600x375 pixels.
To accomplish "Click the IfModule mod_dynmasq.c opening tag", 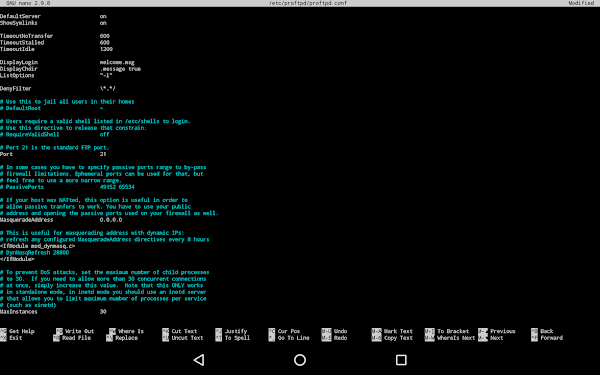I will [38, 246].
